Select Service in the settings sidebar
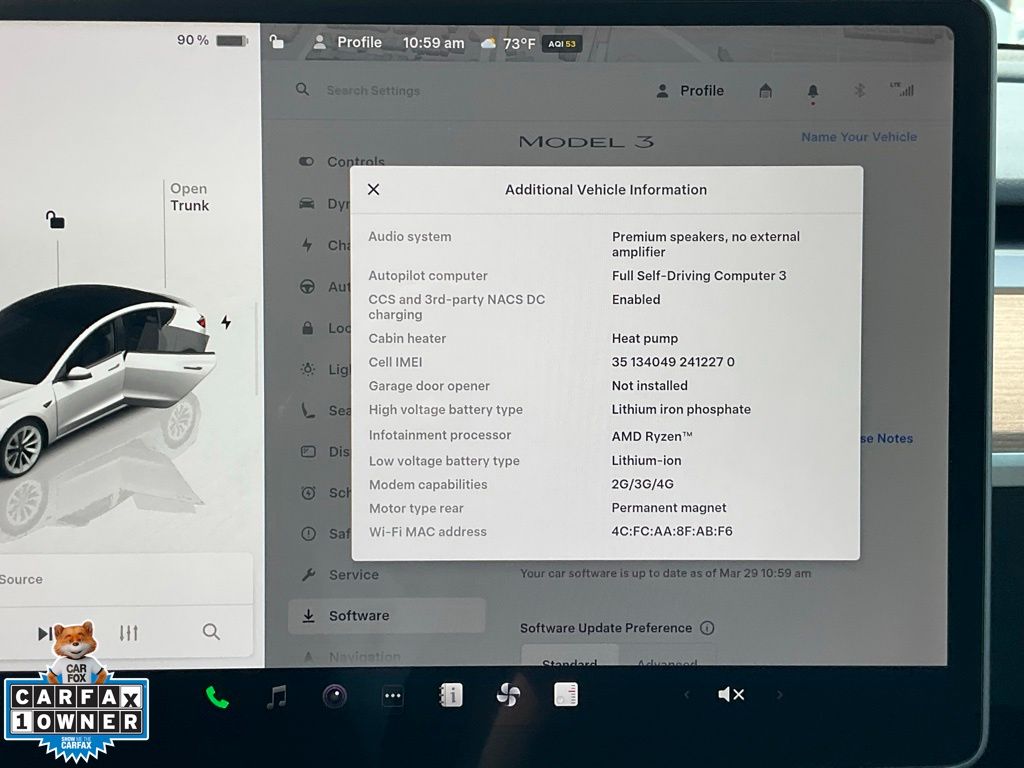The height and width of the screenshot is (768, 1024). tap(353, 575)
